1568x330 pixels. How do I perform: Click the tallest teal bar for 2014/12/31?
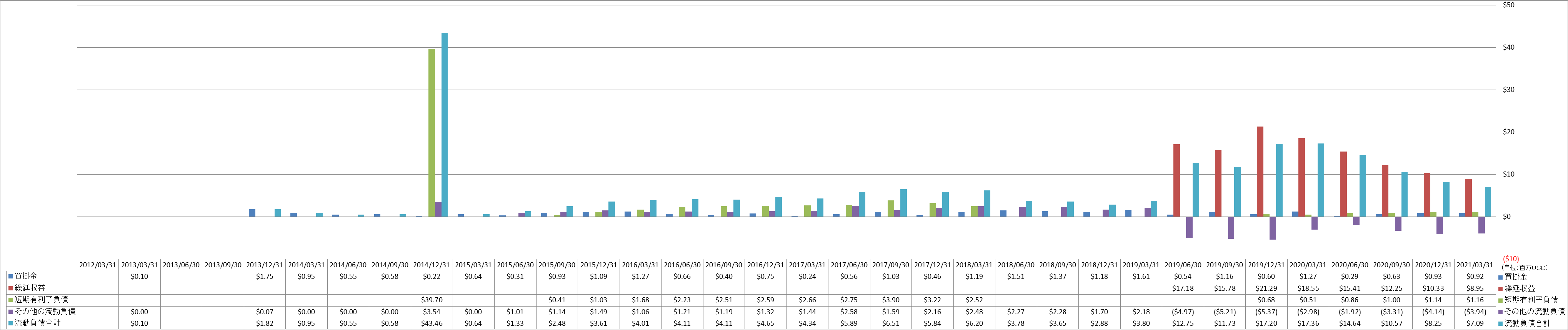(x=444, y=125)
